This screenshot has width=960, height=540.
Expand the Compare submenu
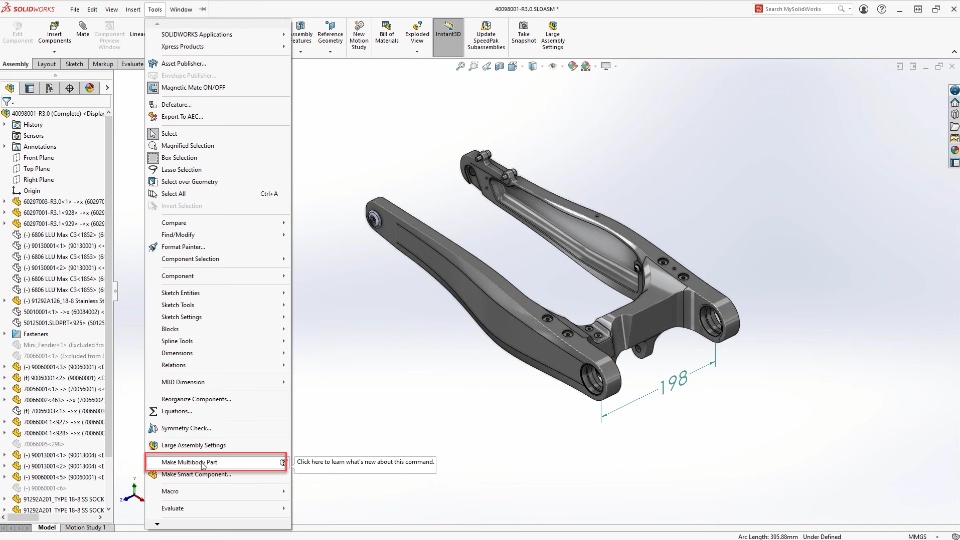[217, 223]
